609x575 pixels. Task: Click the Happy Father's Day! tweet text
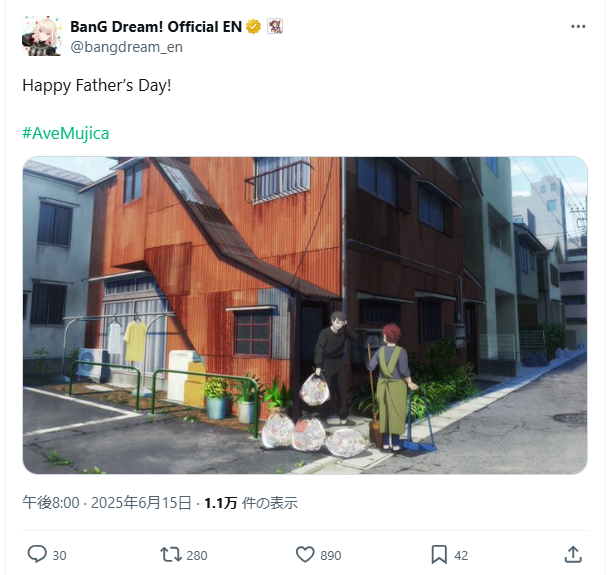[x=97, y=85]
